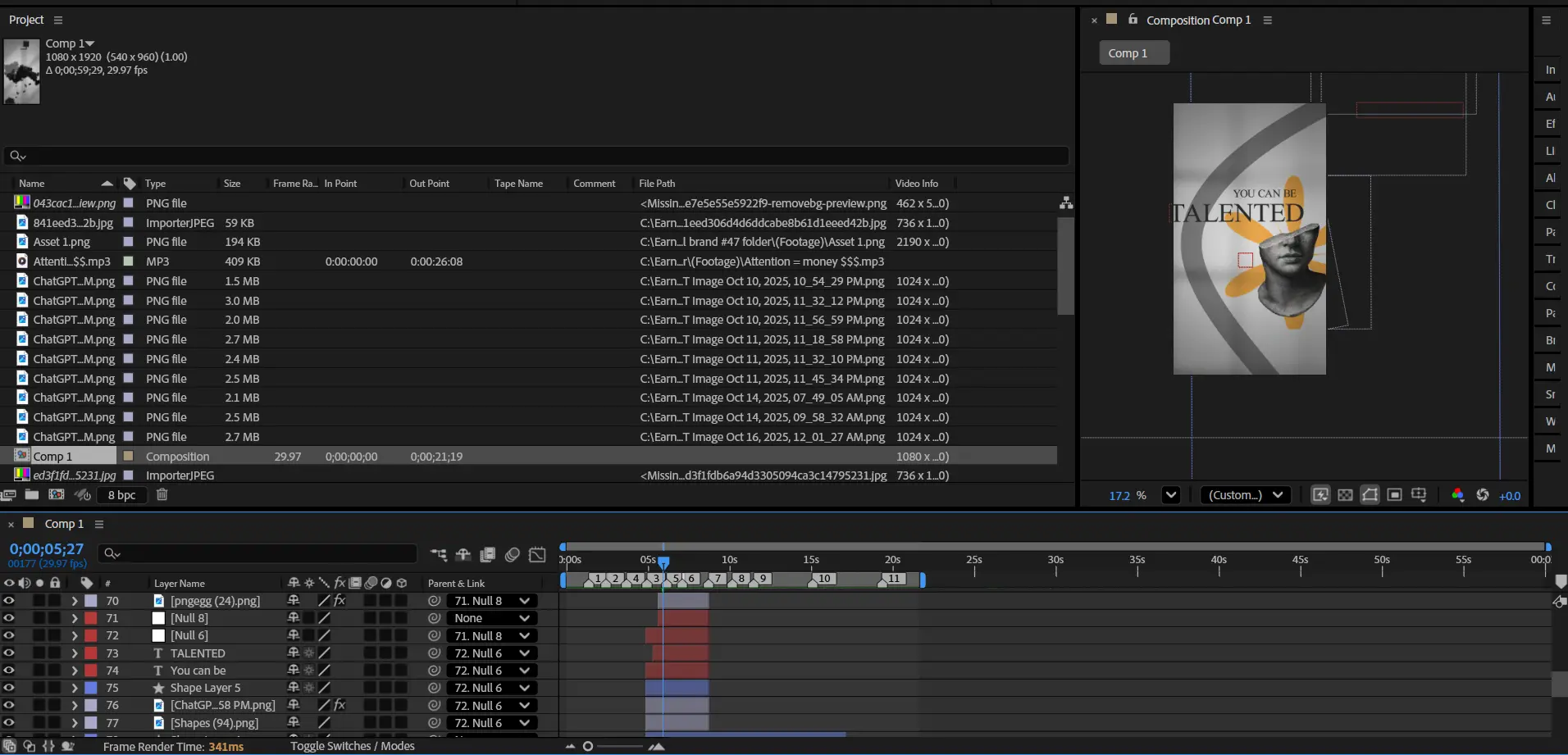
Task: Select the Comp 1 viewer tab
Action: [x=1133, y=53]
